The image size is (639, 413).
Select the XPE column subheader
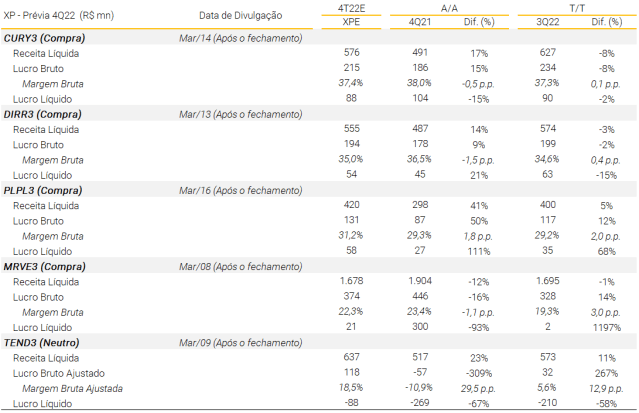[x=351, y=21]
